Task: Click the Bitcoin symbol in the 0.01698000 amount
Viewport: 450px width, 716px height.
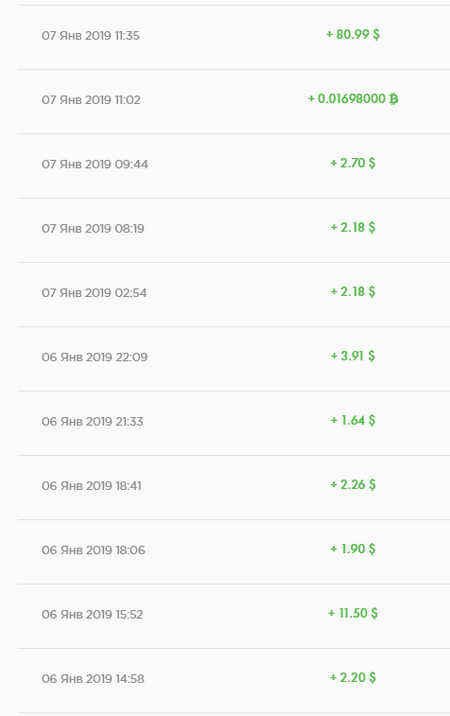Action: pos(393,99)
